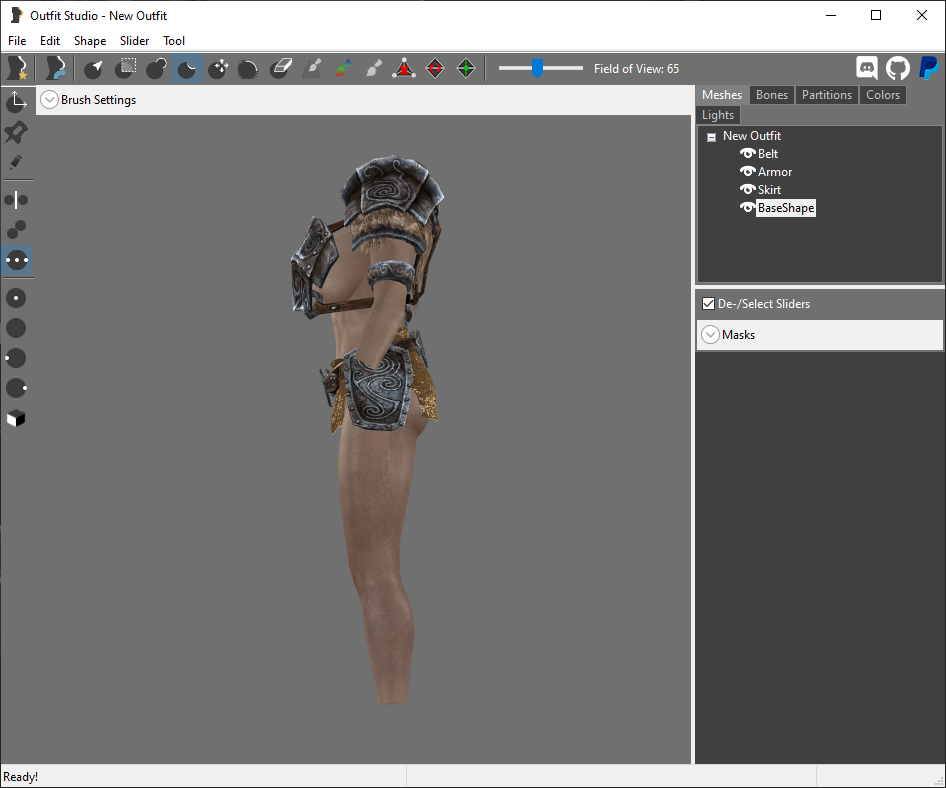Select the Mask brush tool
The height and width of the screenshot is (788, 946).
(x=125, y=68)
